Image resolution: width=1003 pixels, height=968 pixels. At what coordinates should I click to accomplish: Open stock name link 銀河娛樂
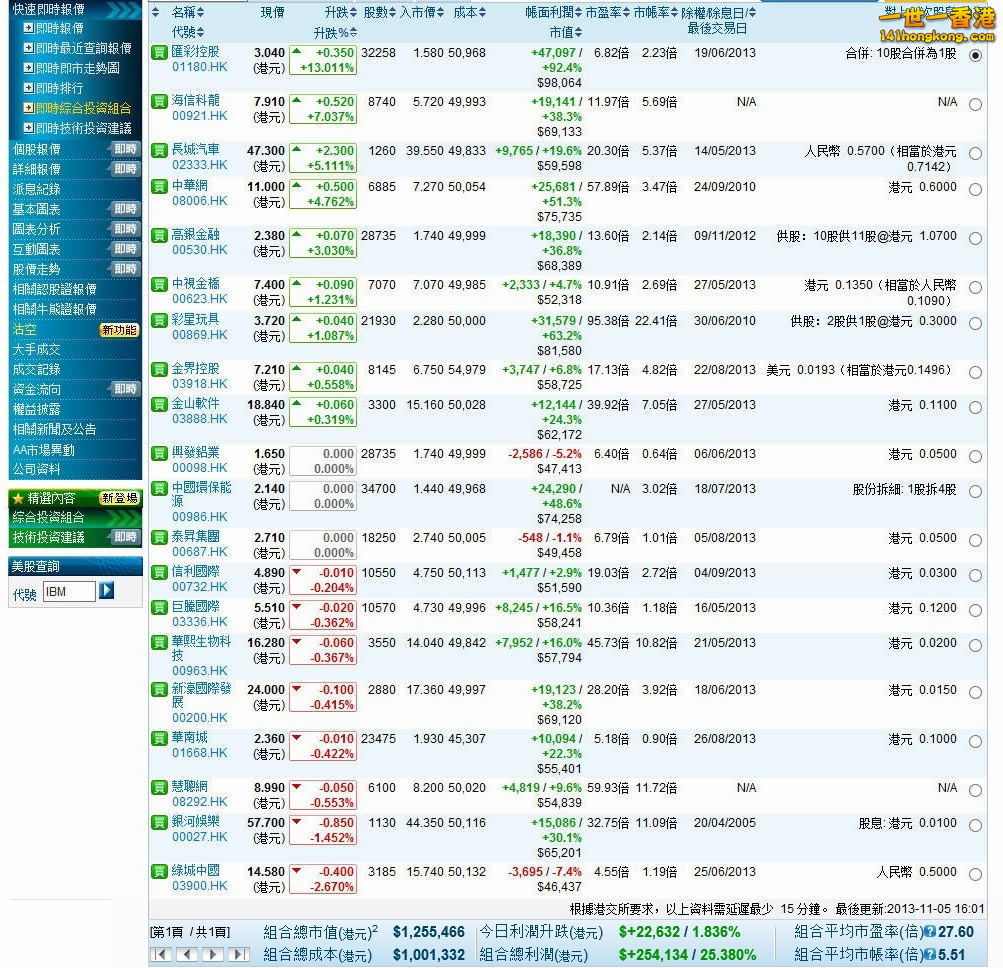[x=196, y=821]
